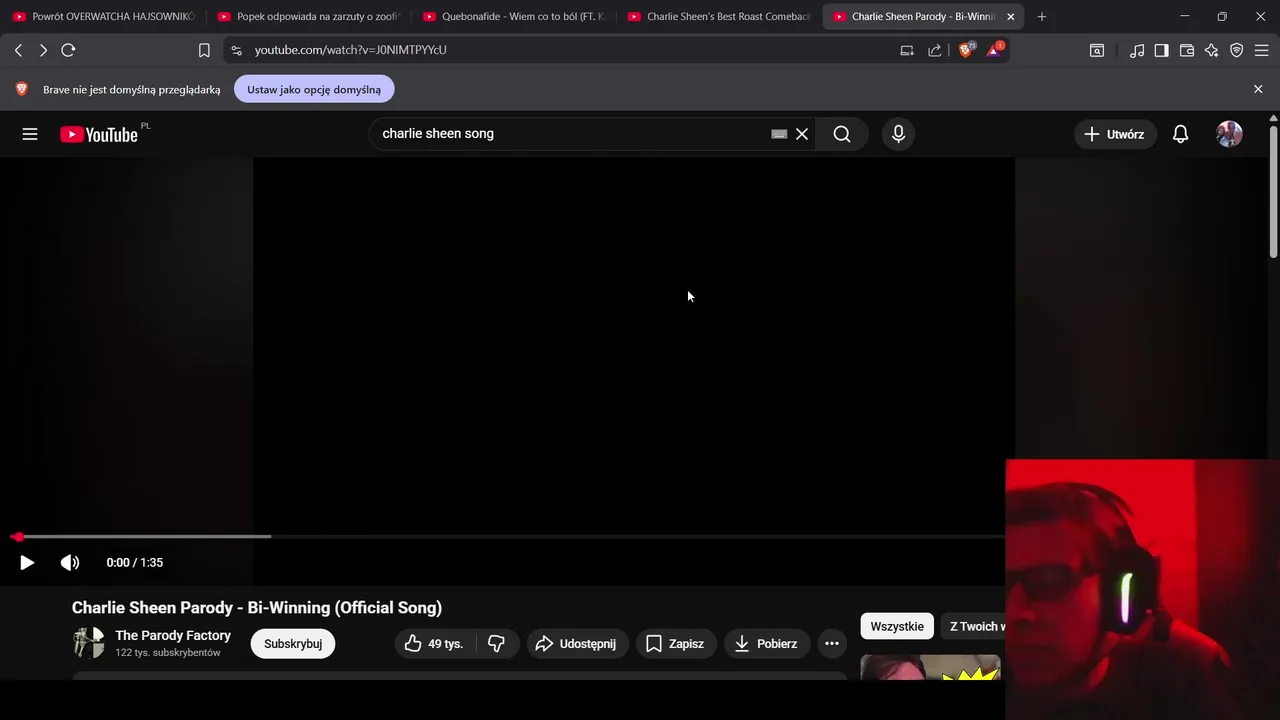Mute the video with the speaker icon
Screen dimensions: 1280x720
[x=70, y=563]
